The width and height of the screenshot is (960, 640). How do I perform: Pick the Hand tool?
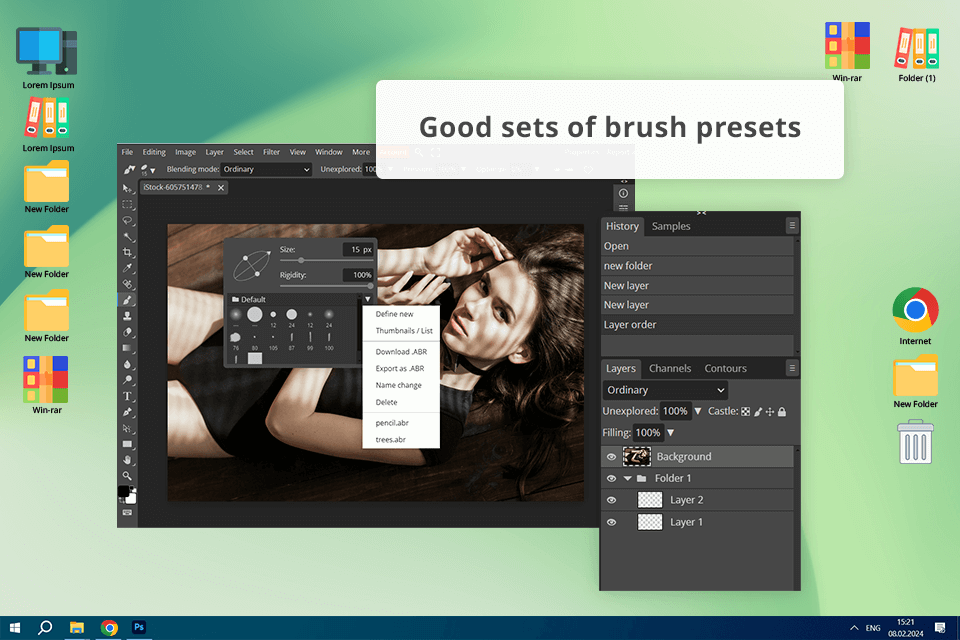[128, 460]
